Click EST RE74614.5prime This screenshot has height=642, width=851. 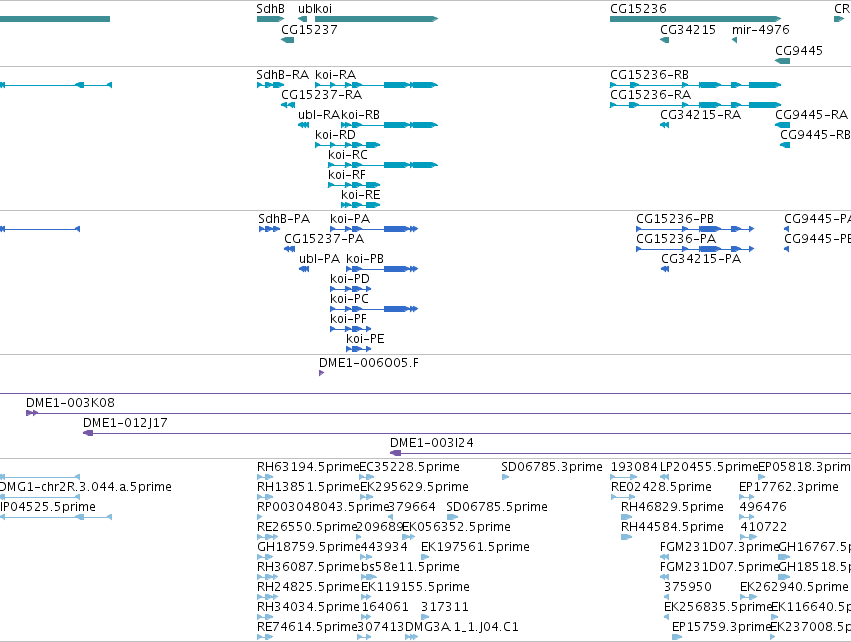[x=264, y=637]
